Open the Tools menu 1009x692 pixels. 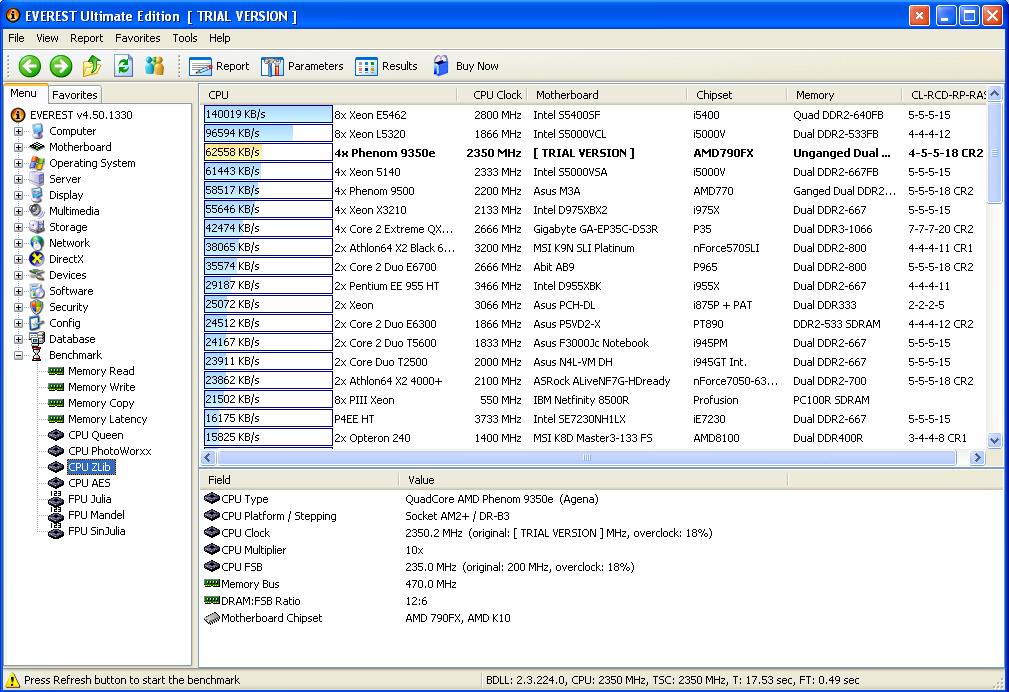pos(185,38)
